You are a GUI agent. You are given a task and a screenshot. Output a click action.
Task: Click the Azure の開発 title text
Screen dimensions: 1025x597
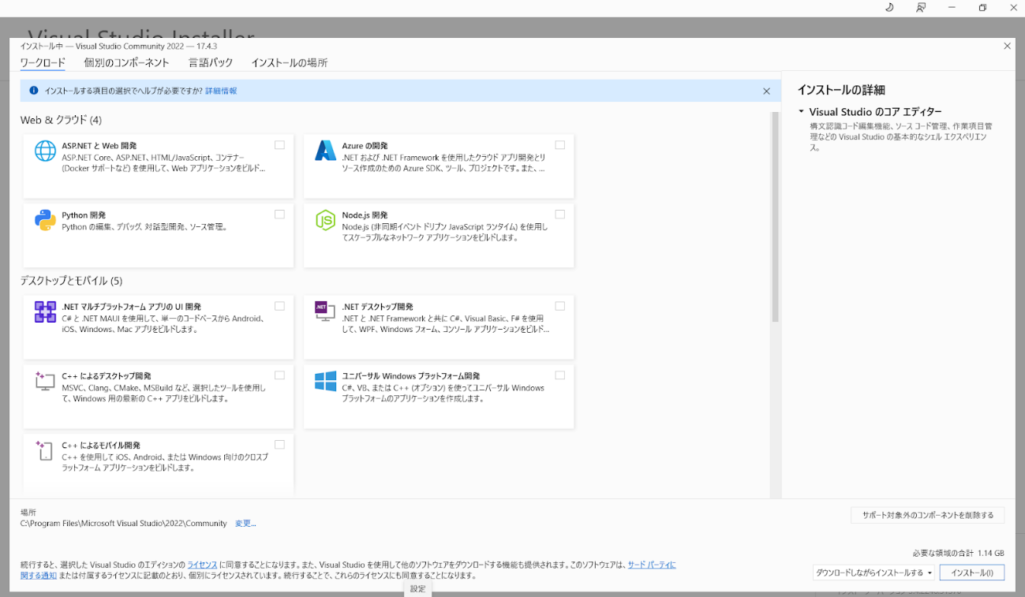(x=365, y=146)
